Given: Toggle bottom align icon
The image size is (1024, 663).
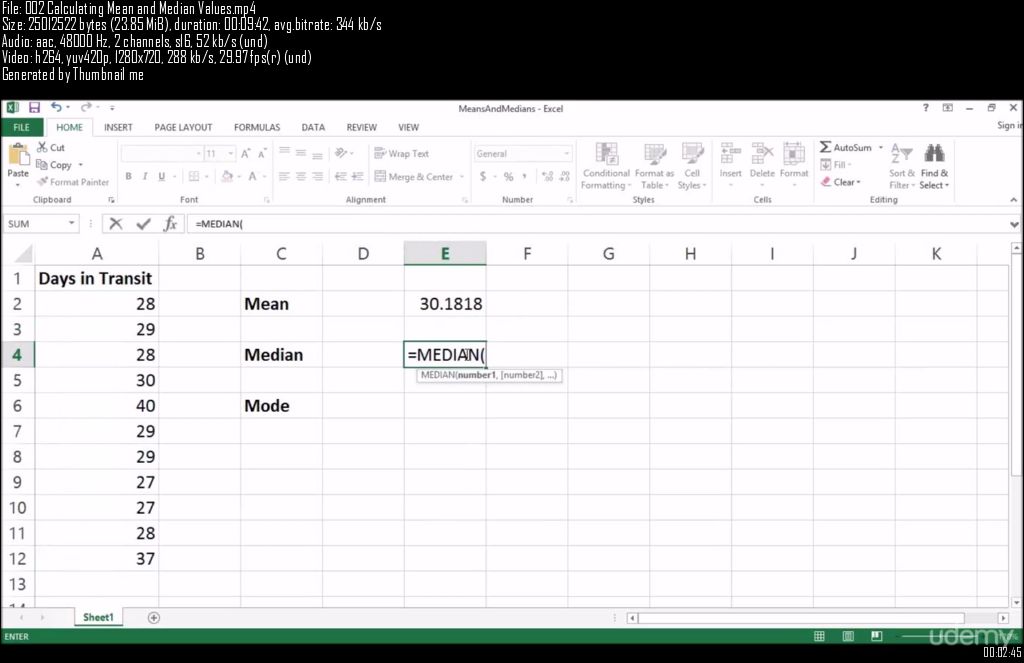Looking at the screenshot, I should (317, 154).
